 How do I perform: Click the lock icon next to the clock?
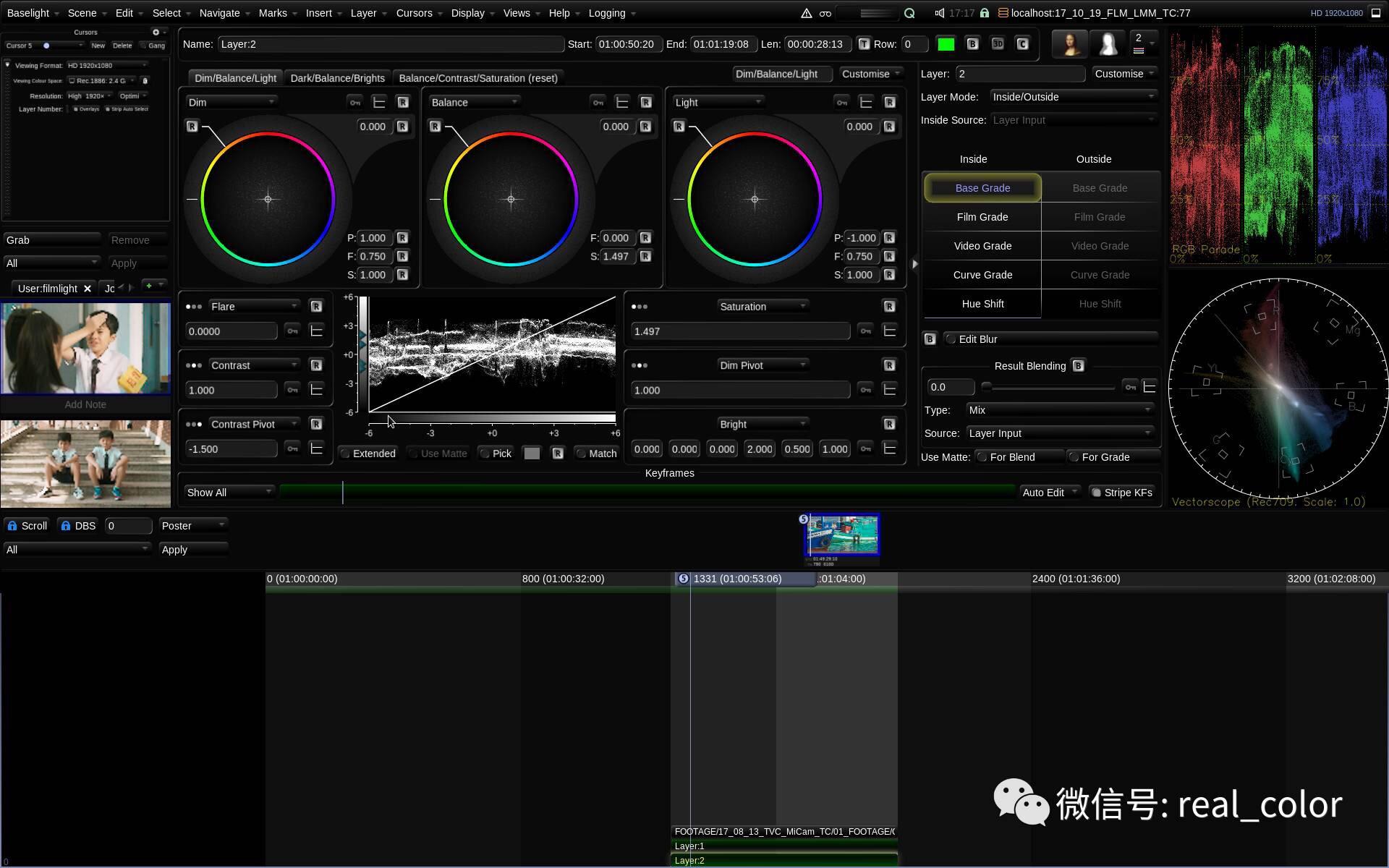click(985, 13)
